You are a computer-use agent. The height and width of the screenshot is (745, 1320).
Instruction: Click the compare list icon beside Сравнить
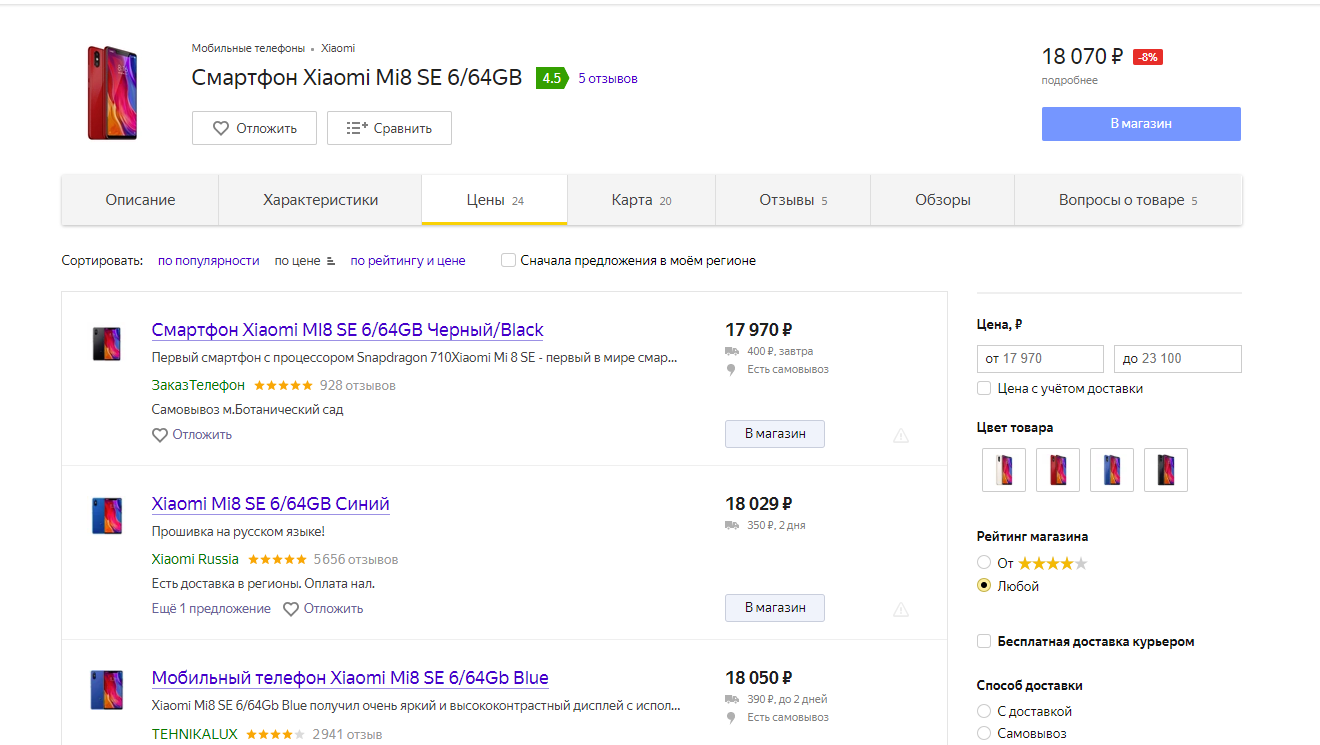(x=357, y=128)
